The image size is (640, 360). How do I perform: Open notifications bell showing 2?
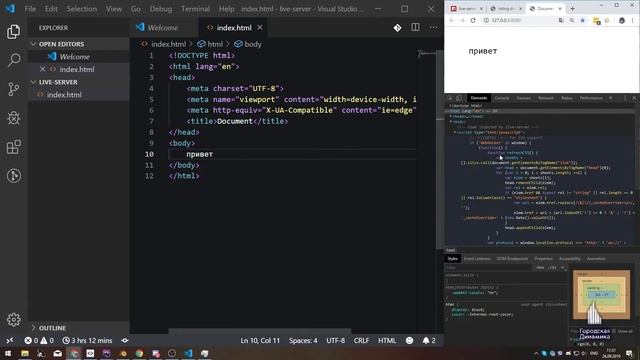point(429,340)
